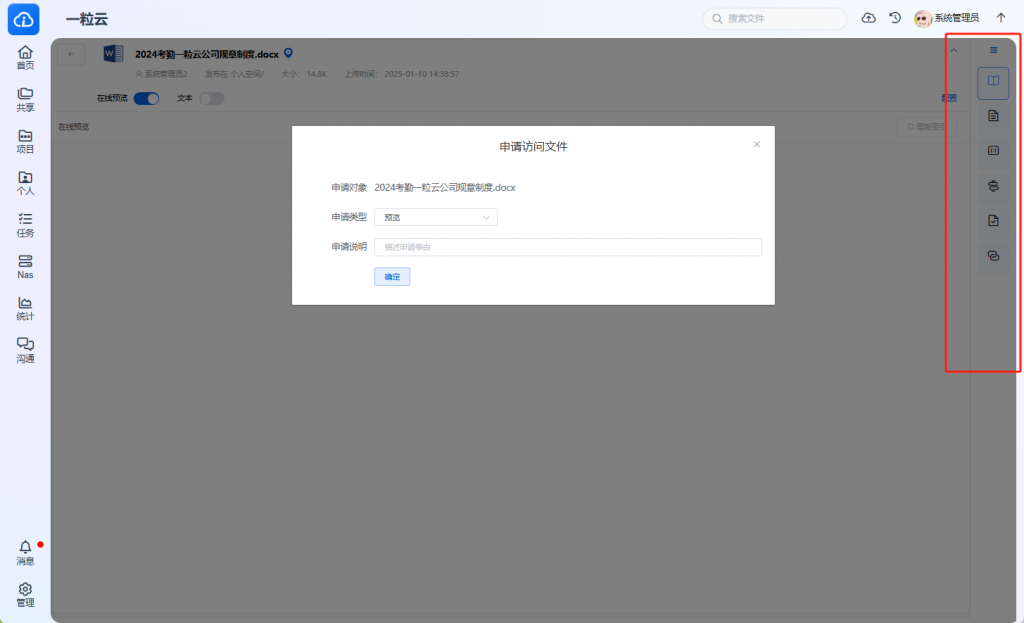Open the 个人 personal space section

click(x=25, y=183)
